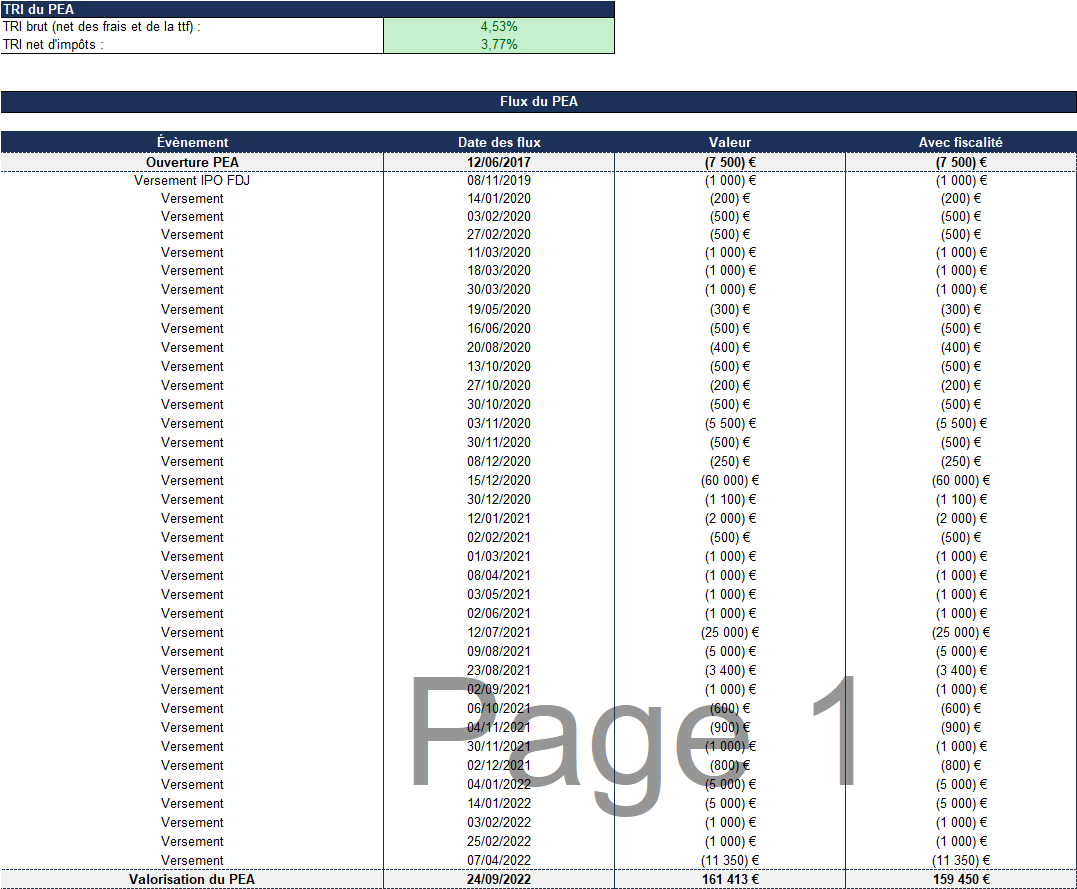Select the date cell 18/03/2020
The width and height of the screenshot is (1077, 889).
point(499,271)
